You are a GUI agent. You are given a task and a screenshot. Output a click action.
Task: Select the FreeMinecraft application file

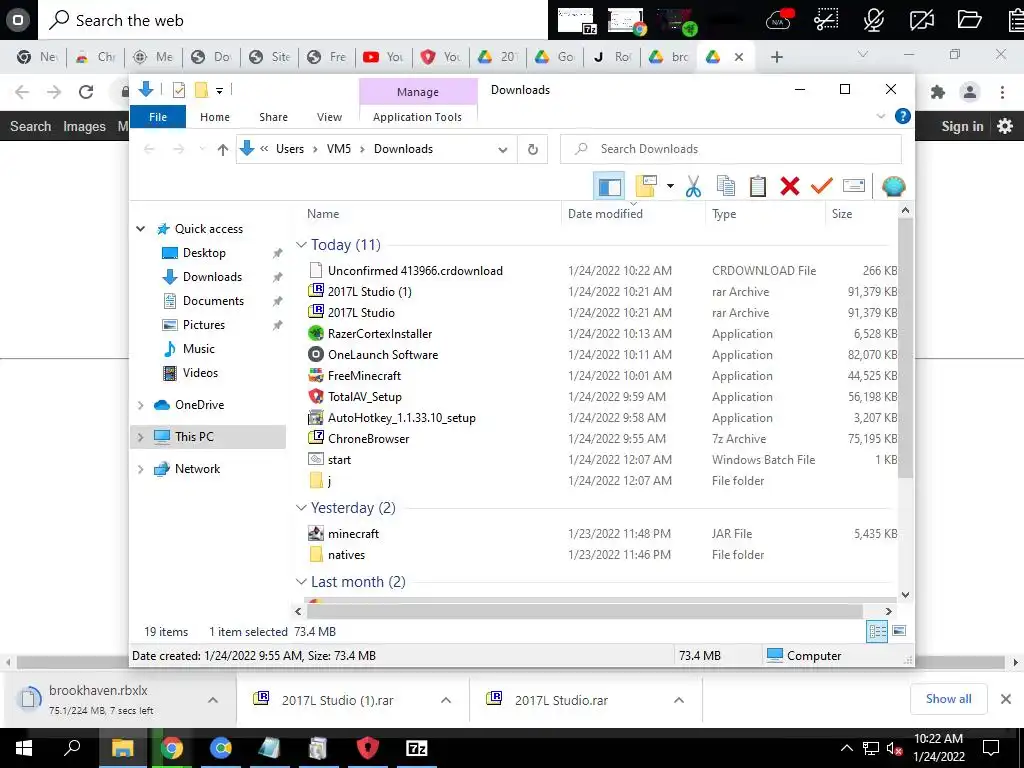[364, 376]
